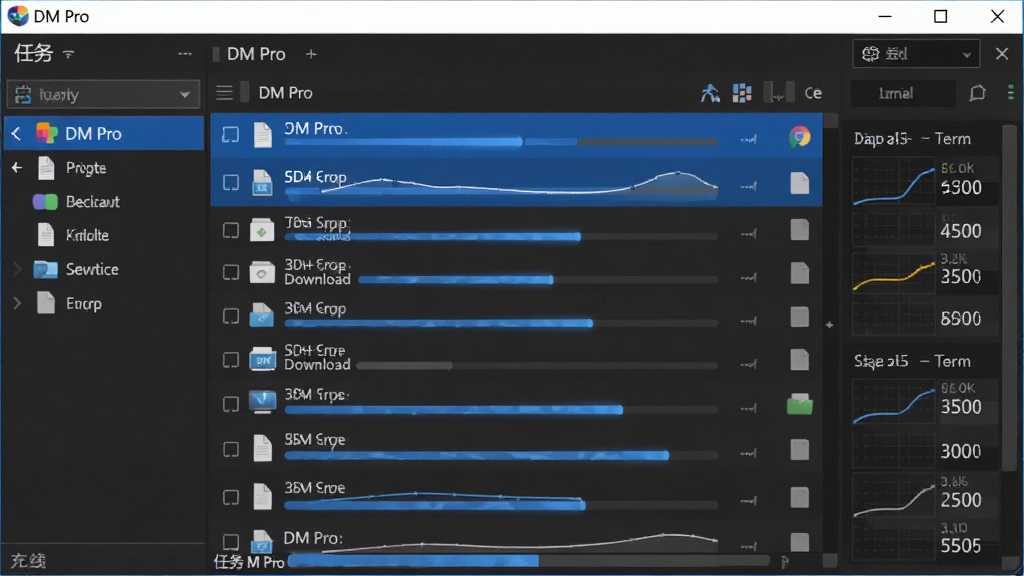Open the hamburger menu beside DM Pro

[224, 93]
